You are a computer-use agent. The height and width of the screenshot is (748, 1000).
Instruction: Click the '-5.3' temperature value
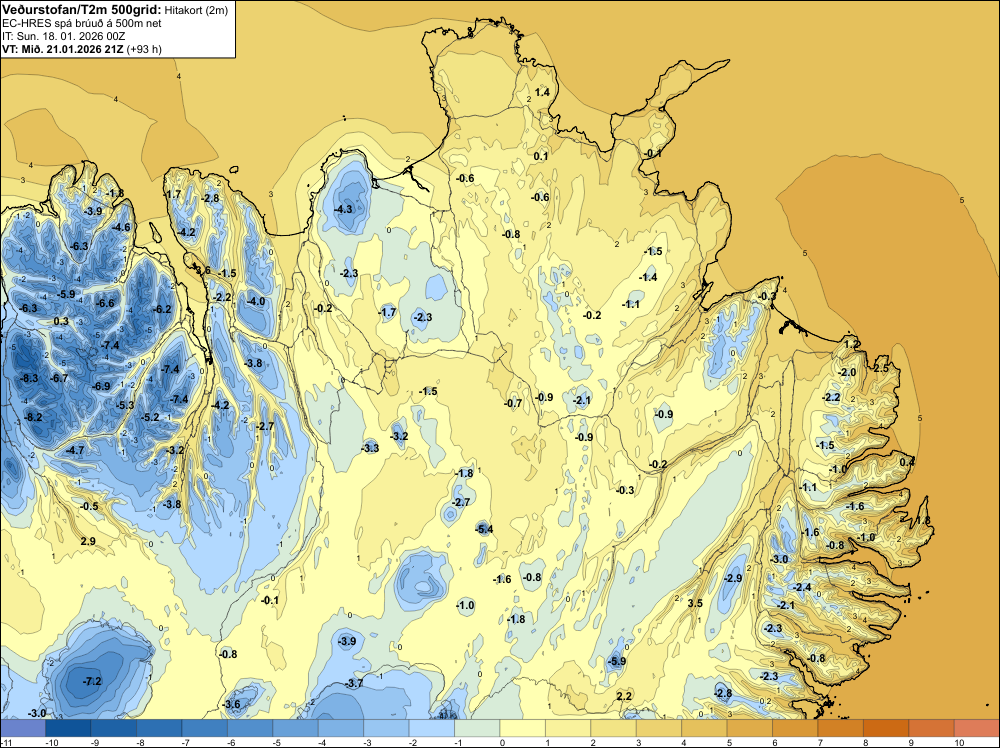(x=126, y=406)
